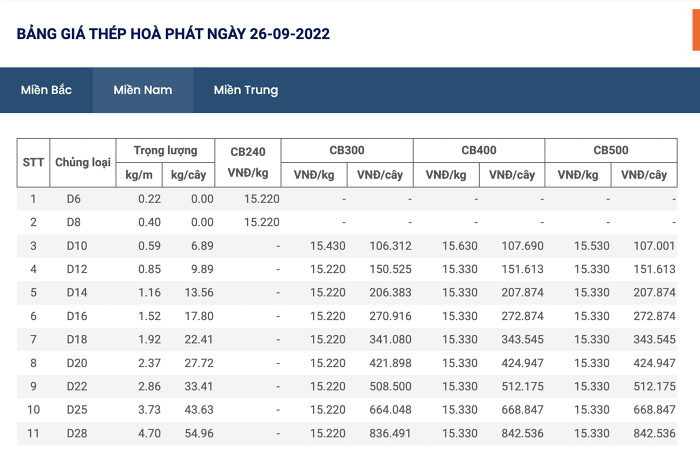Click the value 836.491 in row D28

coord(390,433)
